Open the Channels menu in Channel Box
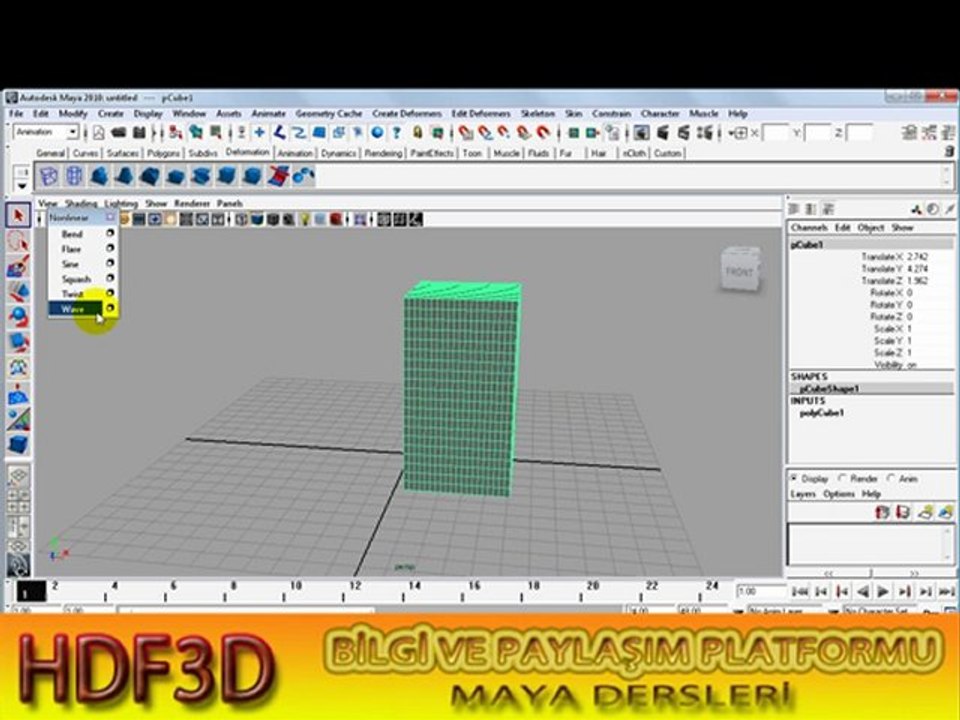The height and width of the screenshot is (720, 960). point(809,228)
